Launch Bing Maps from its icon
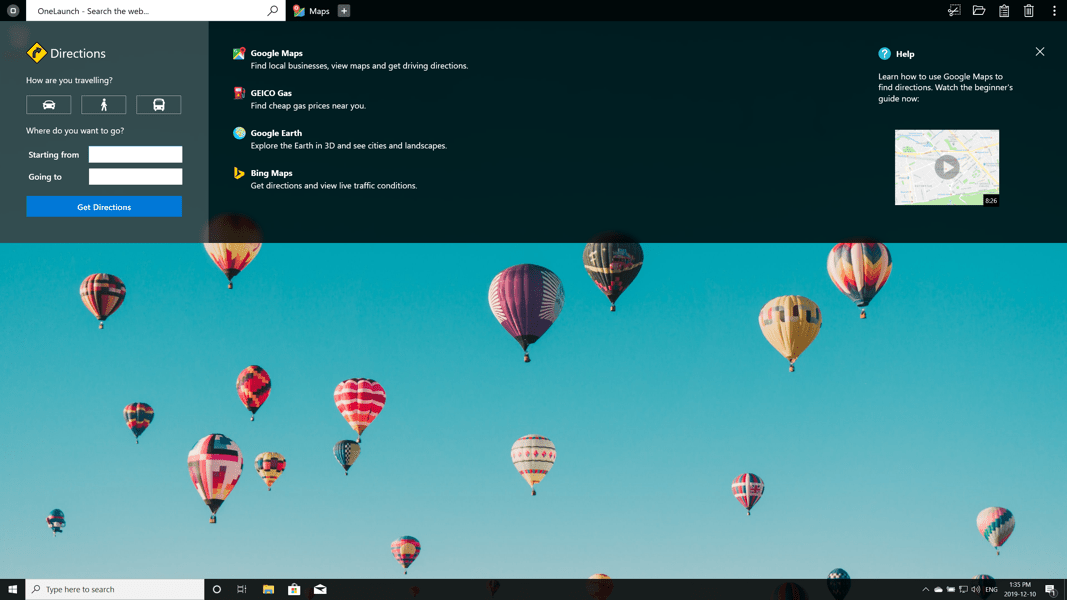1067x600 pixels. (239, 173)
